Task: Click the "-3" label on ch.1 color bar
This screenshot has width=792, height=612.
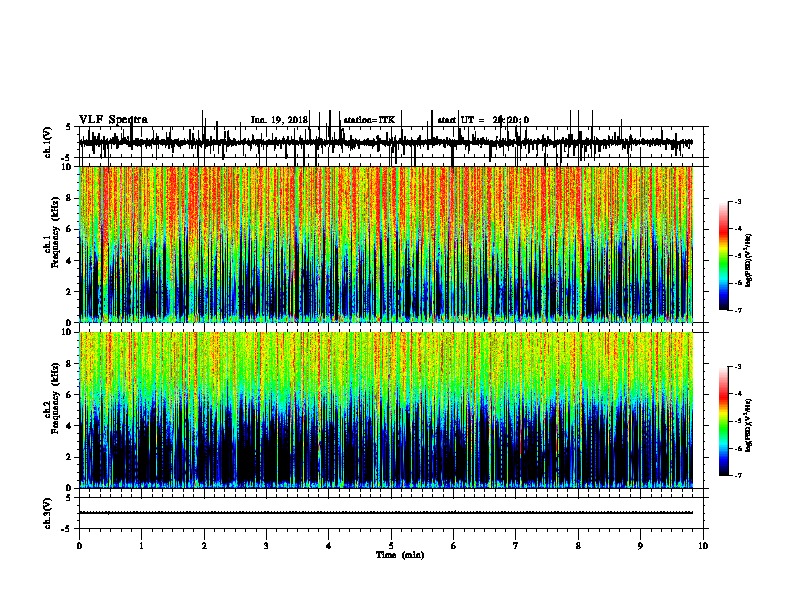Action: tap(738, 201)
